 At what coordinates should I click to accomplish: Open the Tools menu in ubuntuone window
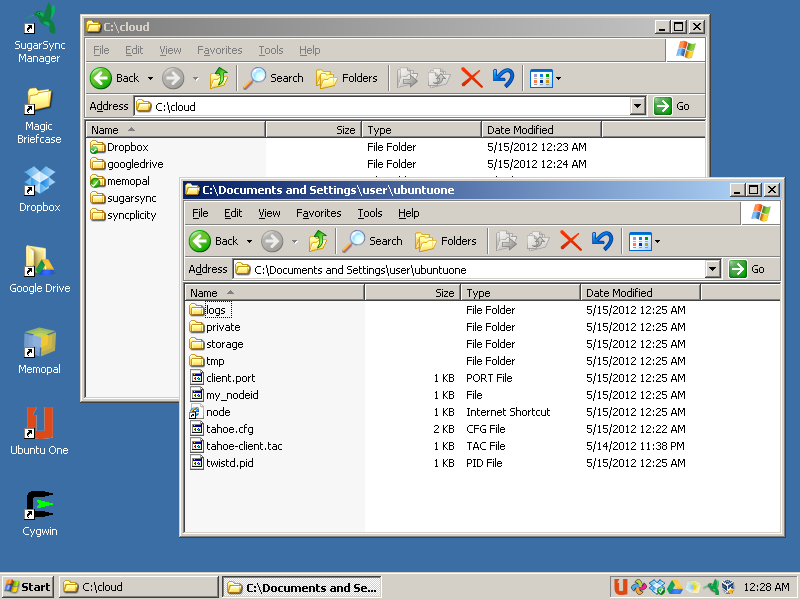pos(370,213)
